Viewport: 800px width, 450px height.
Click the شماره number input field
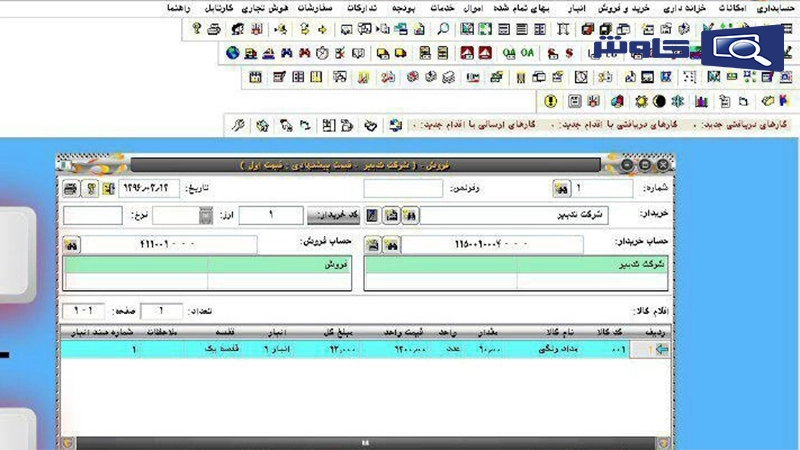(x=602, y=188)
